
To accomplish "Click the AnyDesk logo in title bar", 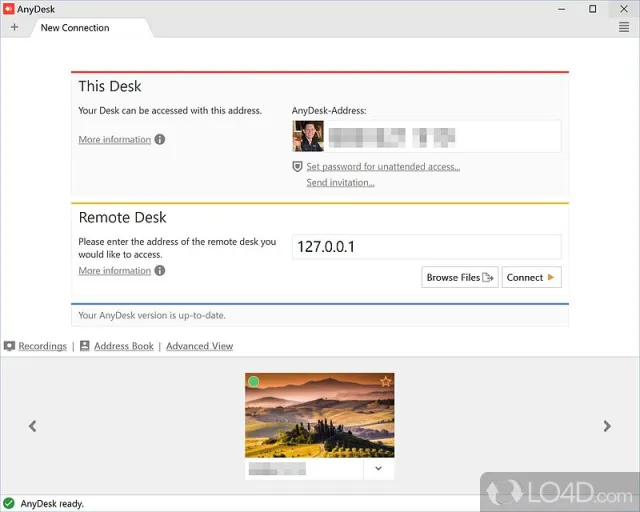I will tap(9, 9).
